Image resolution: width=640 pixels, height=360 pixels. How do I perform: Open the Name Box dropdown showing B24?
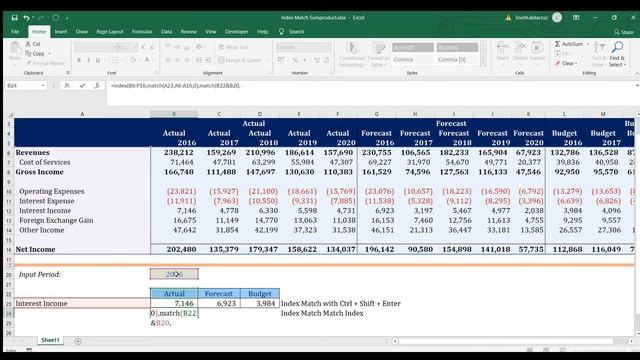click(x=43, y=86)
